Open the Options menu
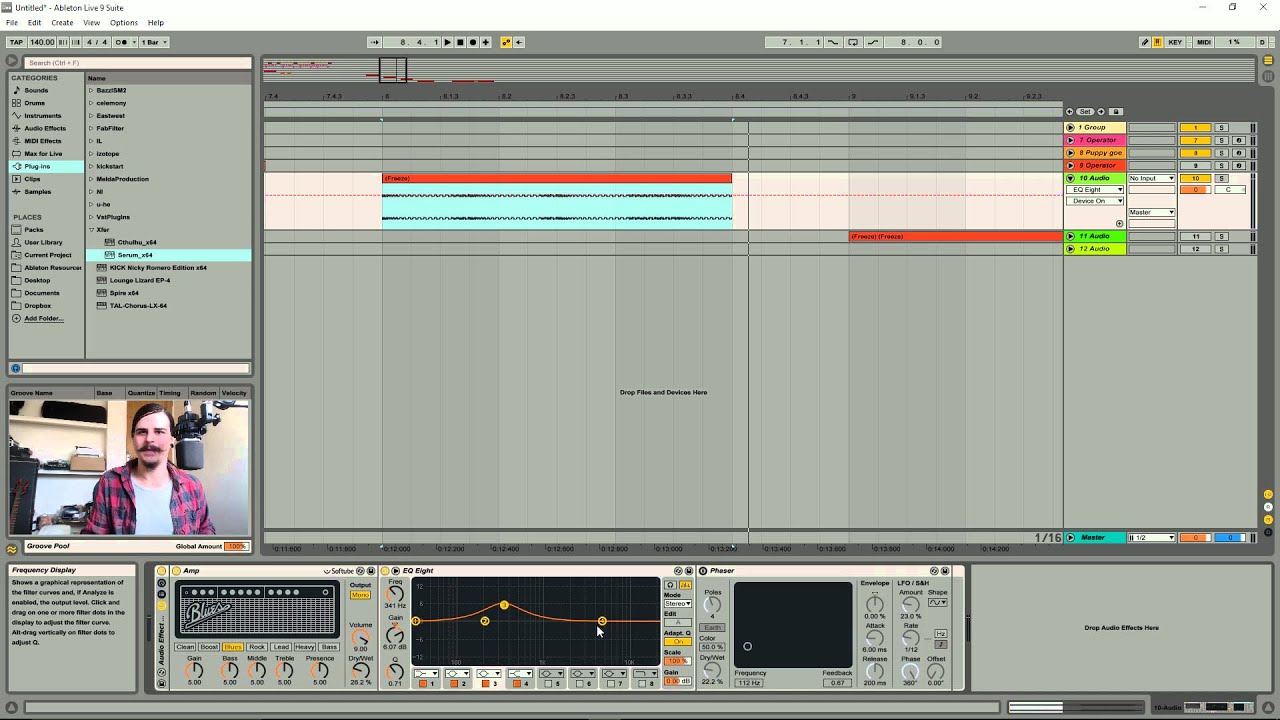This screenshot has width=1280, height=720. pyautogui.click(x=124, y=22)
